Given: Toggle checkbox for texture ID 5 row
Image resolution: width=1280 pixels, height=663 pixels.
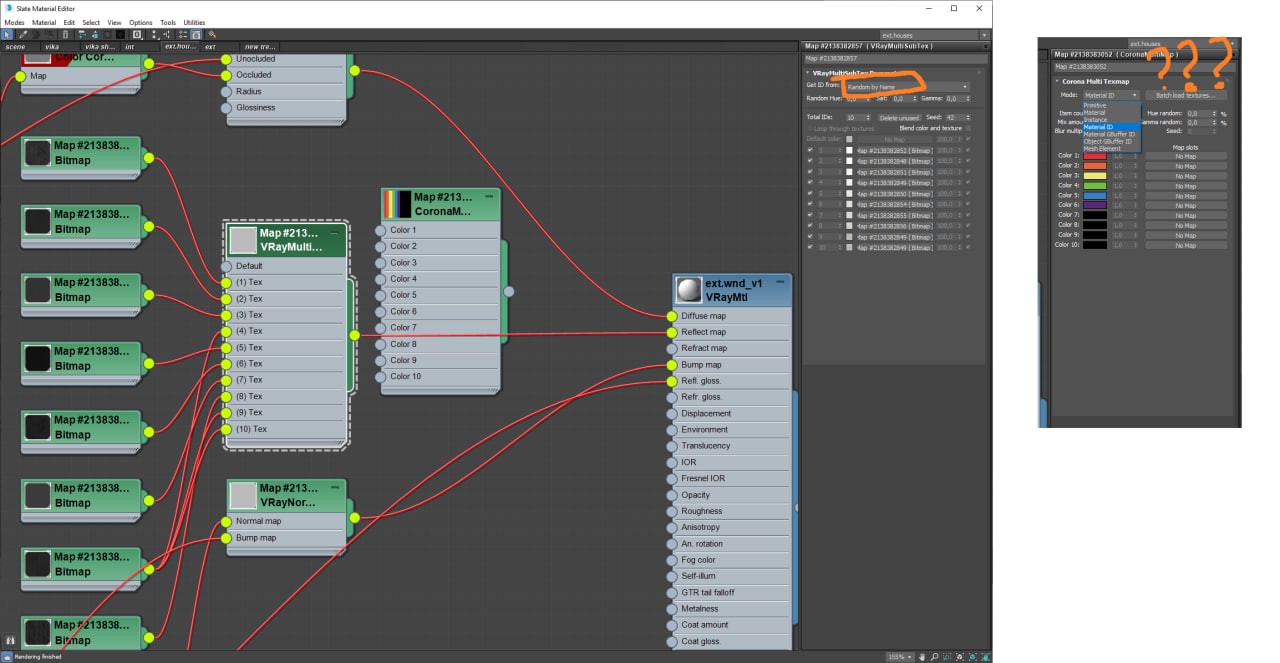Looking at the screenshot, I should point(810,193).
